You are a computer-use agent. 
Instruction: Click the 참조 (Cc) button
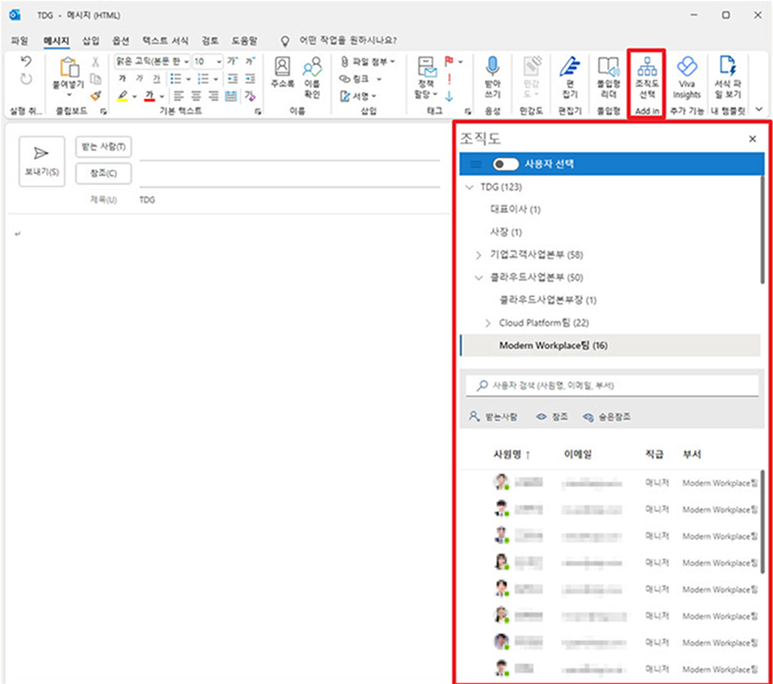(103, 174)
